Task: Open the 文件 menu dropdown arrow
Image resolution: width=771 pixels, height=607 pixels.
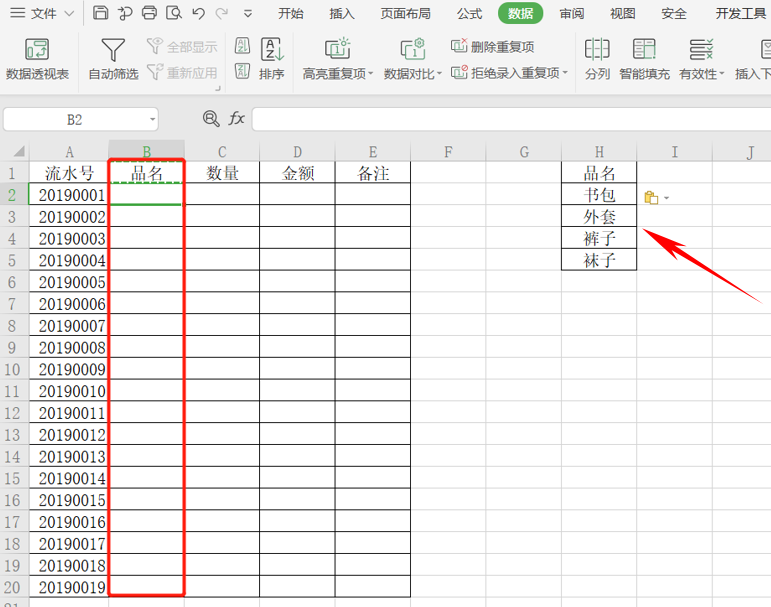Action: pos(69,13)
